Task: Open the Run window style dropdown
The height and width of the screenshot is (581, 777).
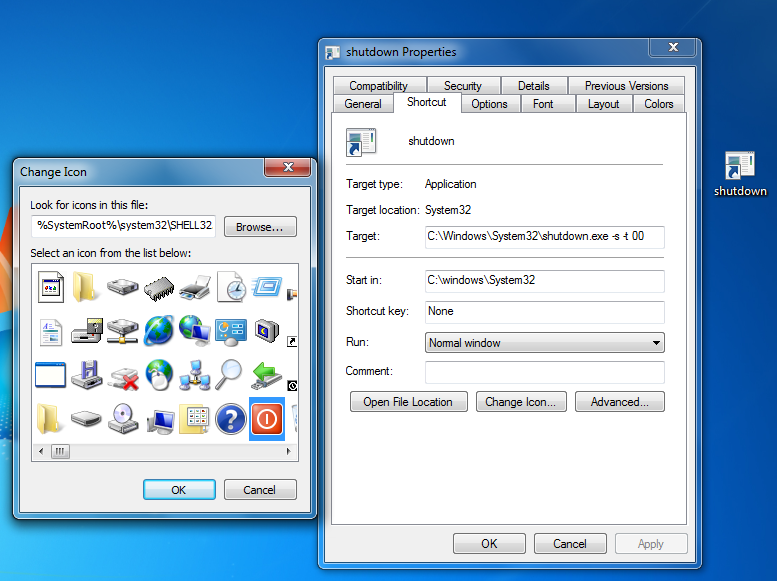Action: 545,343
